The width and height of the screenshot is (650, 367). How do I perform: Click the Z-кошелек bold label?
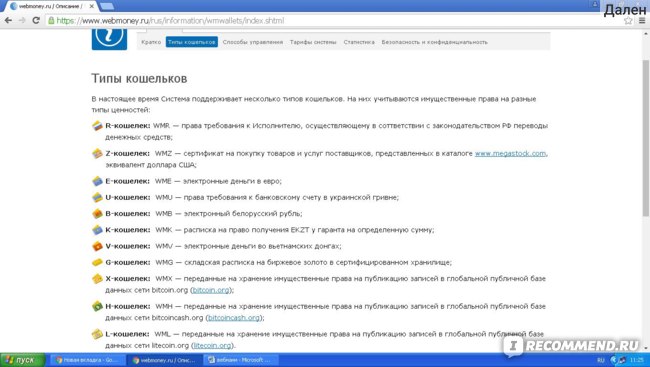[x=128, y=153]
